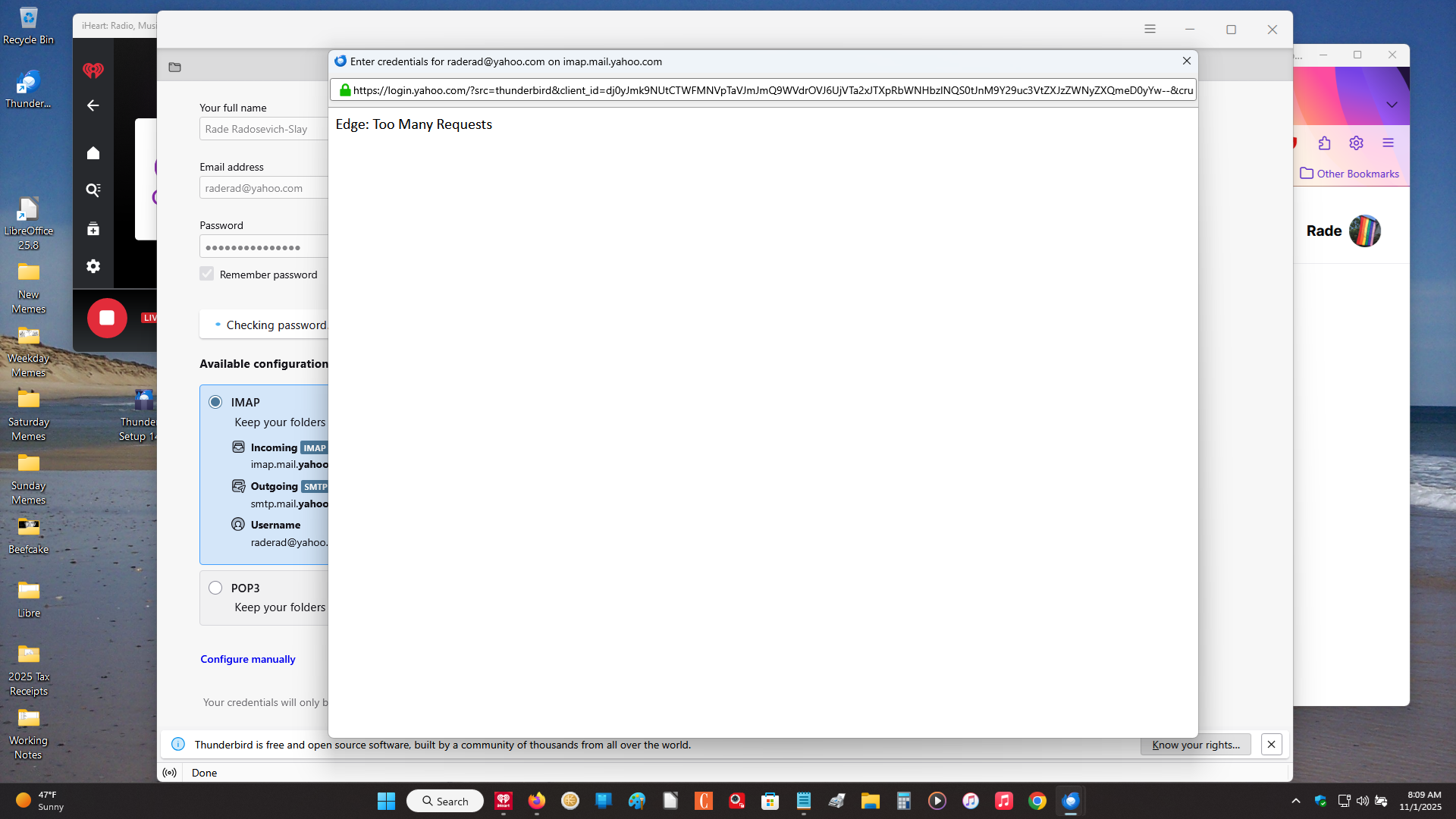Open Windows Start menu

(x=386, y=801)
